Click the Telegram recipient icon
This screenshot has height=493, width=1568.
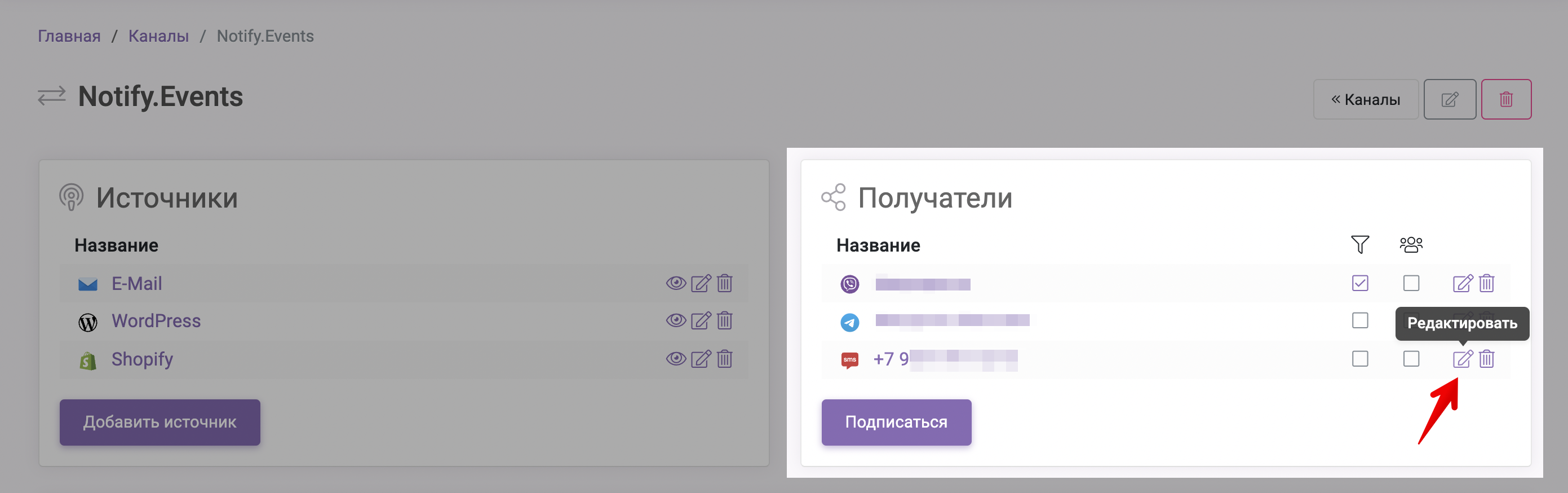(x=850, y=323)
